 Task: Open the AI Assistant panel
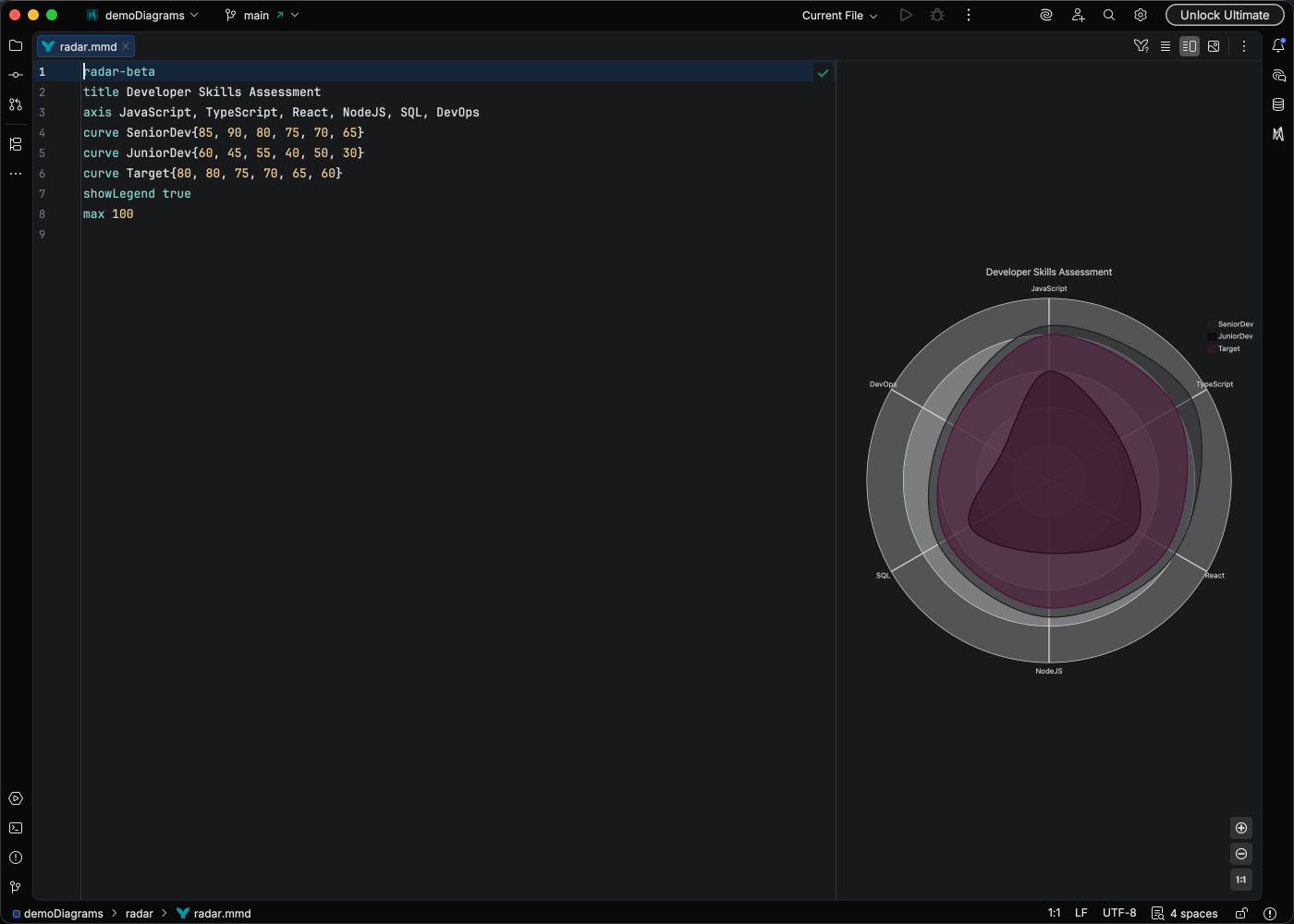pos(1279,74)
